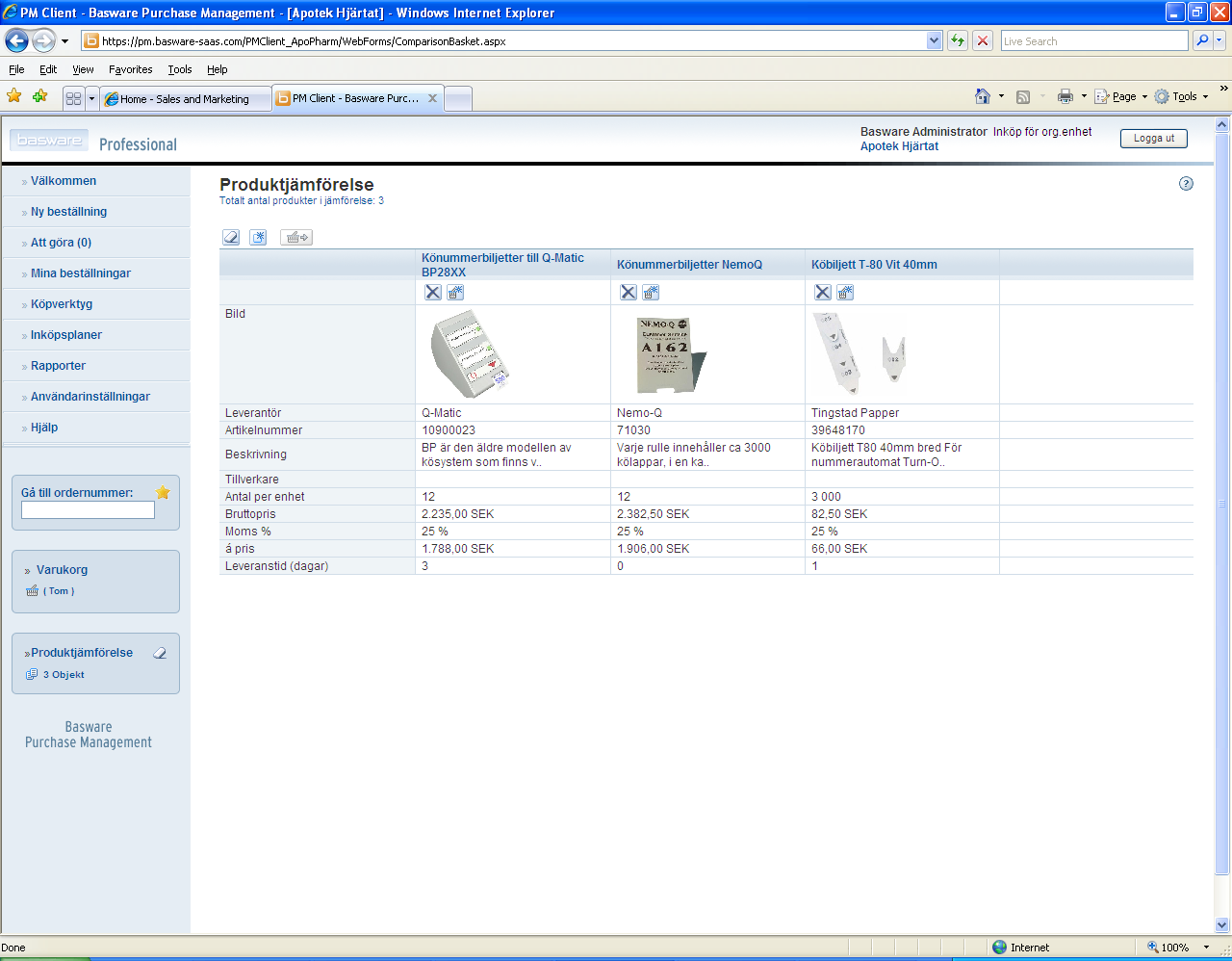
Task: Add Q-Matic BP28XX product to basket
Action: (x=456, y=292)
